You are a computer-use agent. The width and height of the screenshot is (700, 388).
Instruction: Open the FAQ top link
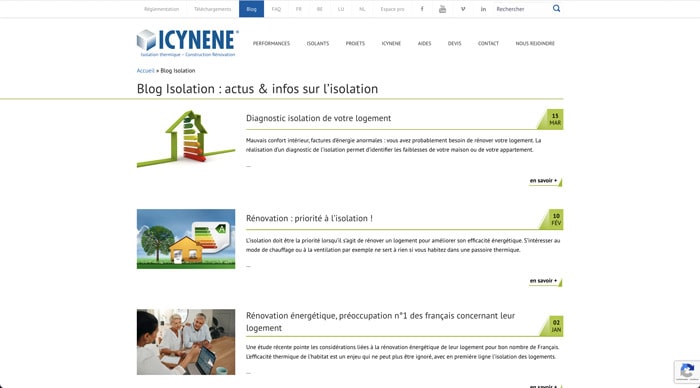276,9
